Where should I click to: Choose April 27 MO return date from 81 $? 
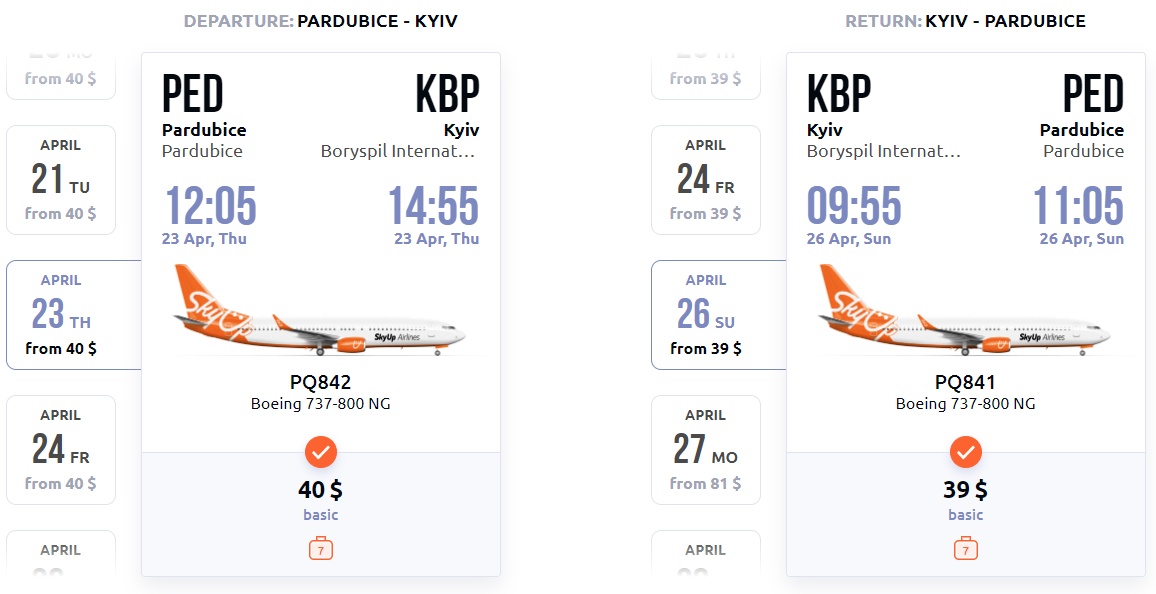click(x=706, y=450)
